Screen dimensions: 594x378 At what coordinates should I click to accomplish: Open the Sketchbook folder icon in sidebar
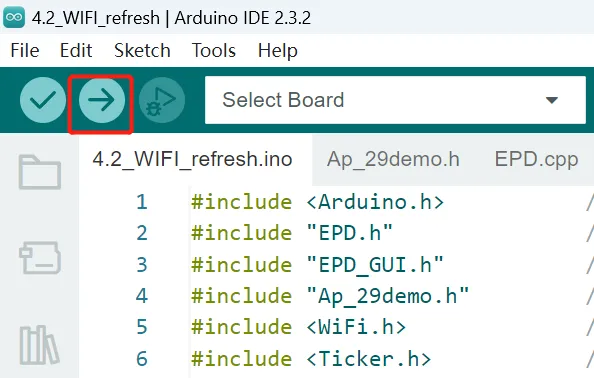click(40, 172)
